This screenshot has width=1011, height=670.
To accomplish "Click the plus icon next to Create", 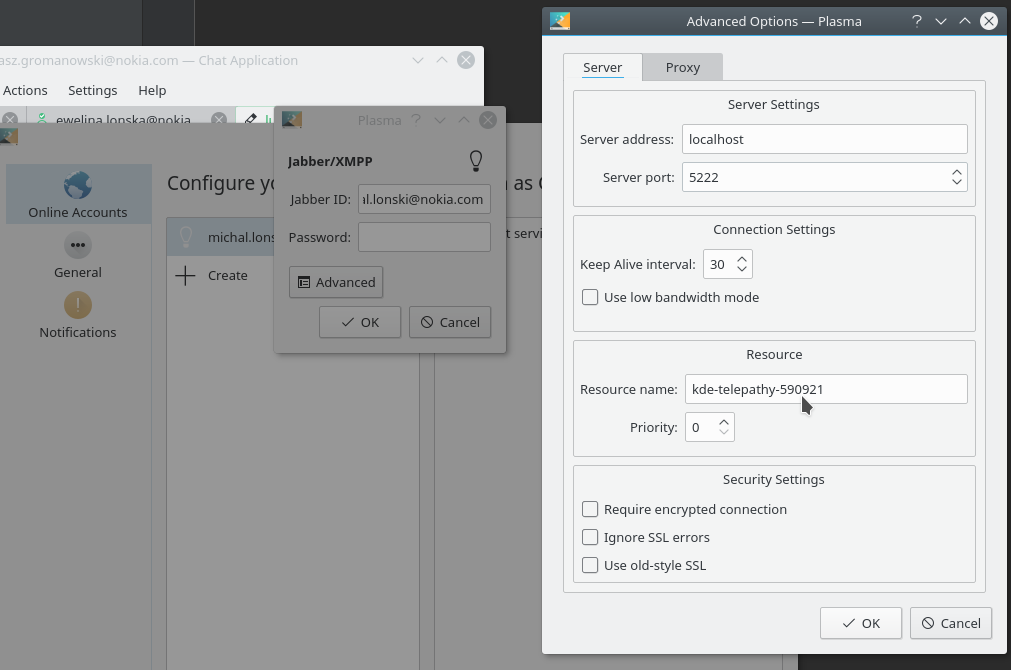I will pos(185,275).
